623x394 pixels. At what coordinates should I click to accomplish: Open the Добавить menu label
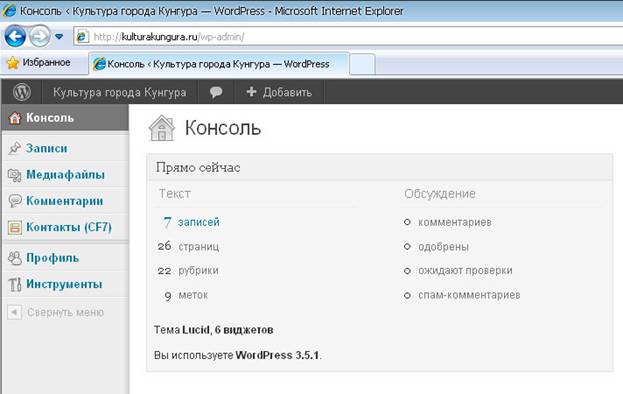[287, 92]
